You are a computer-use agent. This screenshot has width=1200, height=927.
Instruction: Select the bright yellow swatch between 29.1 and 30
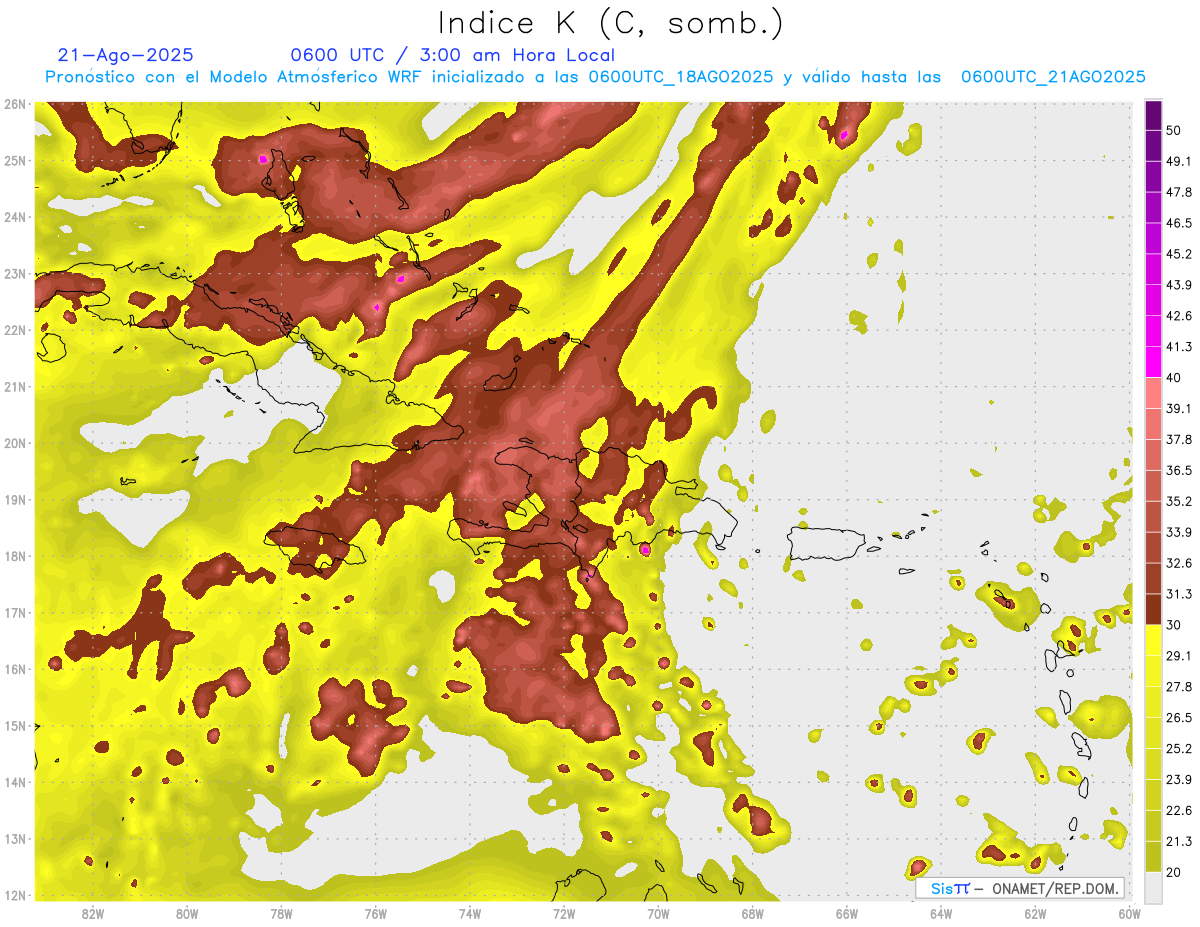tap(1153, 640)
